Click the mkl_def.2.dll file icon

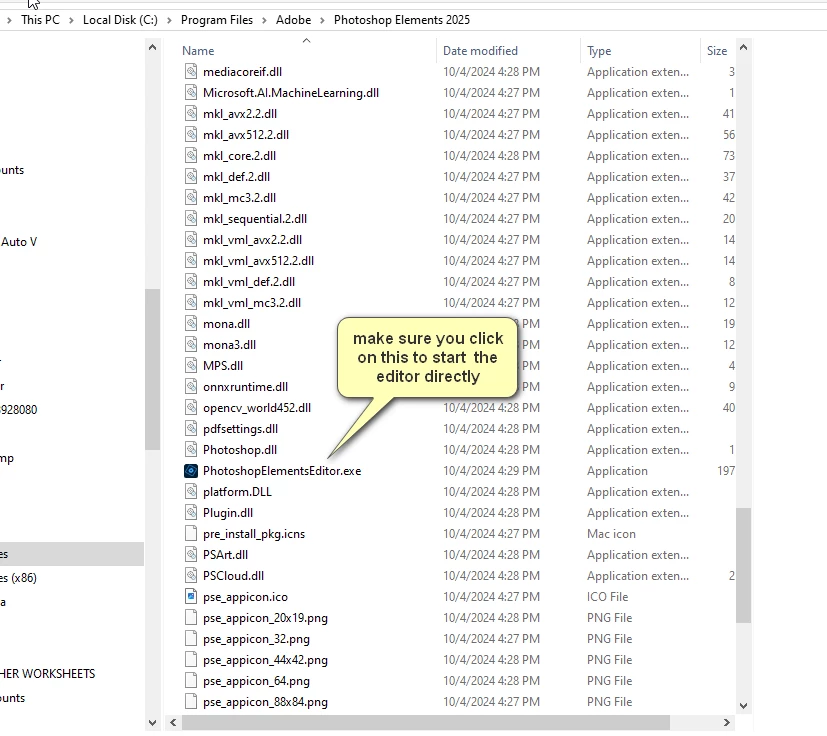pyautogui.click(x=191, y=176)
